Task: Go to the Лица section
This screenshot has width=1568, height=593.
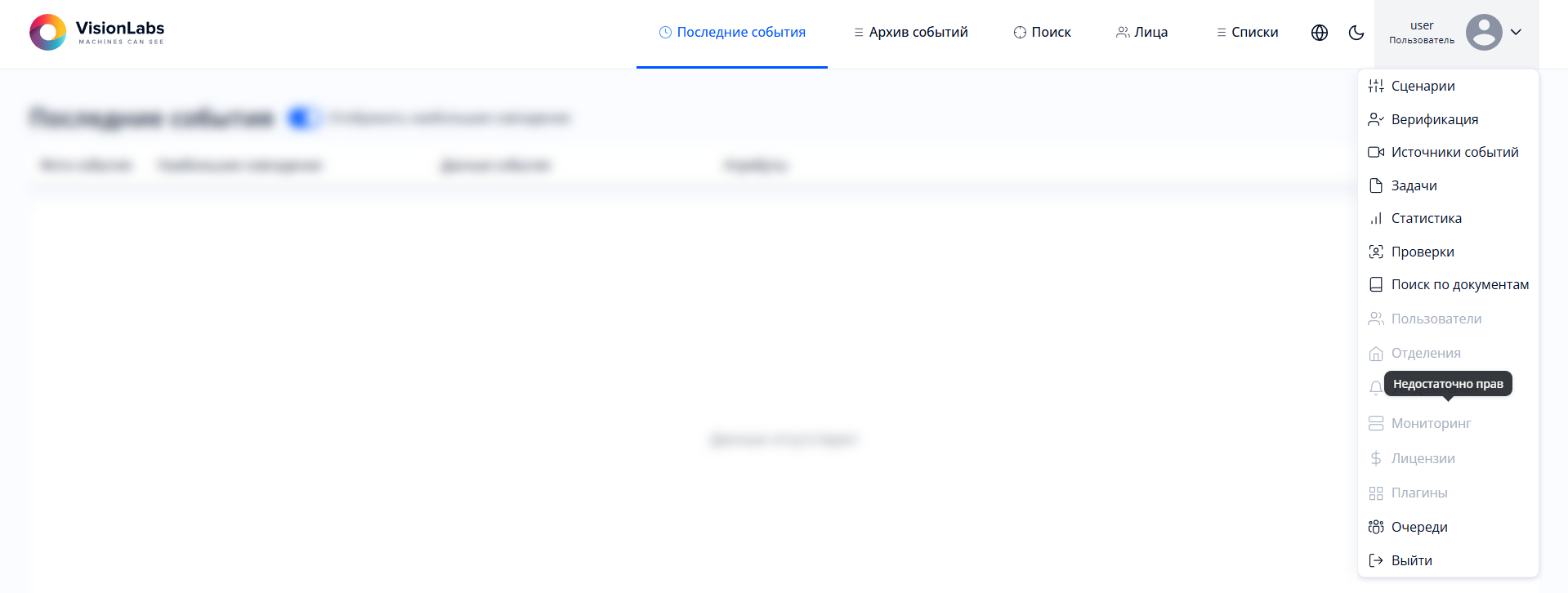Action: click(x=1141, y=33)
